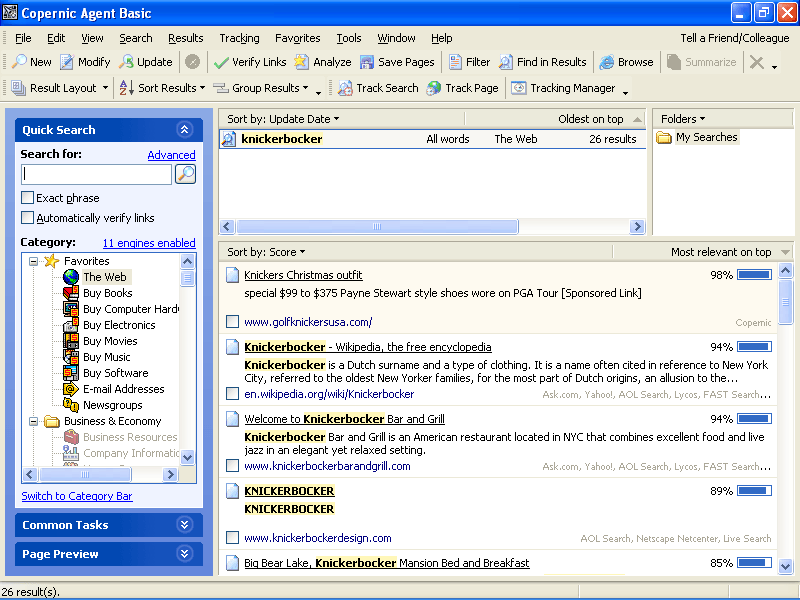The image size is (800, 600).
Task: Click Switch to Category Bar link
Action: (77, 496)
